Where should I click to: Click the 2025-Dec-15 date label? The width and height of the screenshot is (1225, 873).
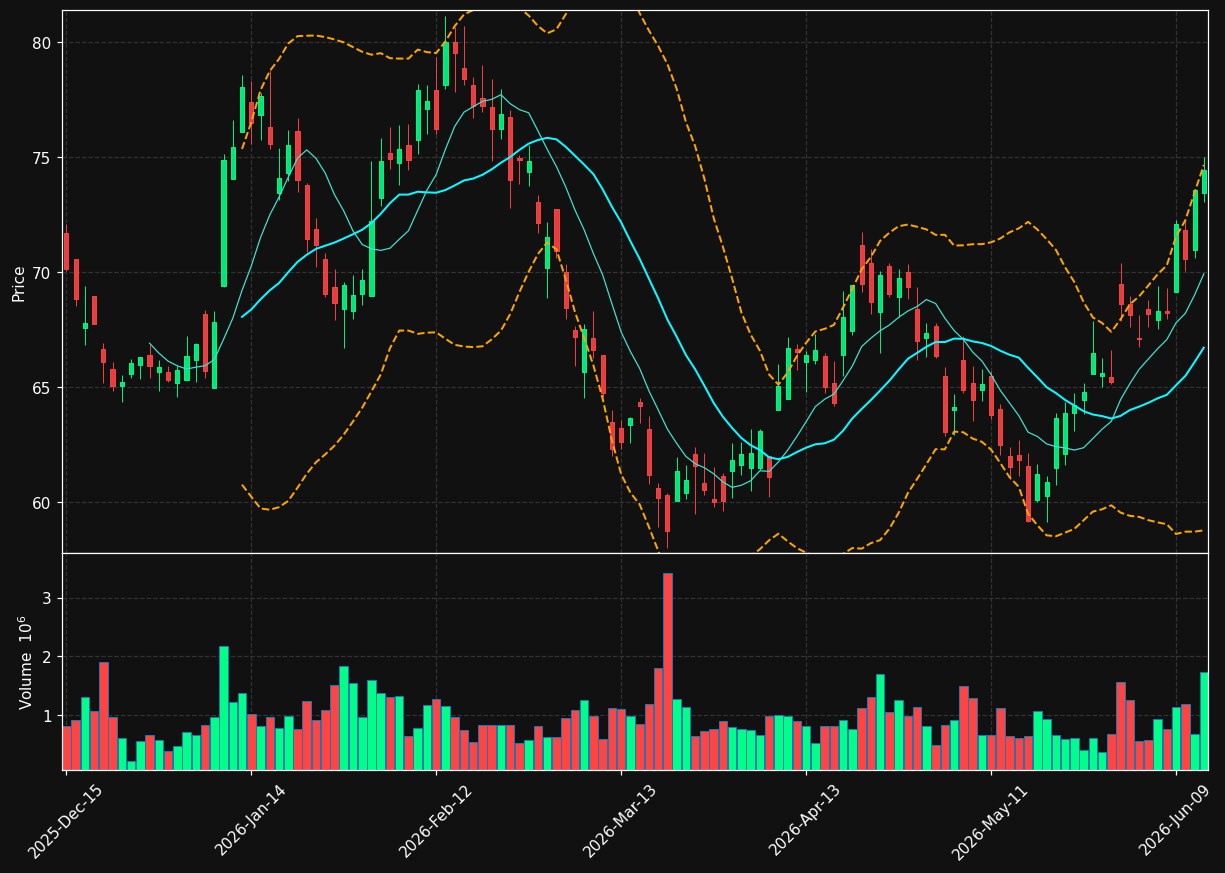66,820
